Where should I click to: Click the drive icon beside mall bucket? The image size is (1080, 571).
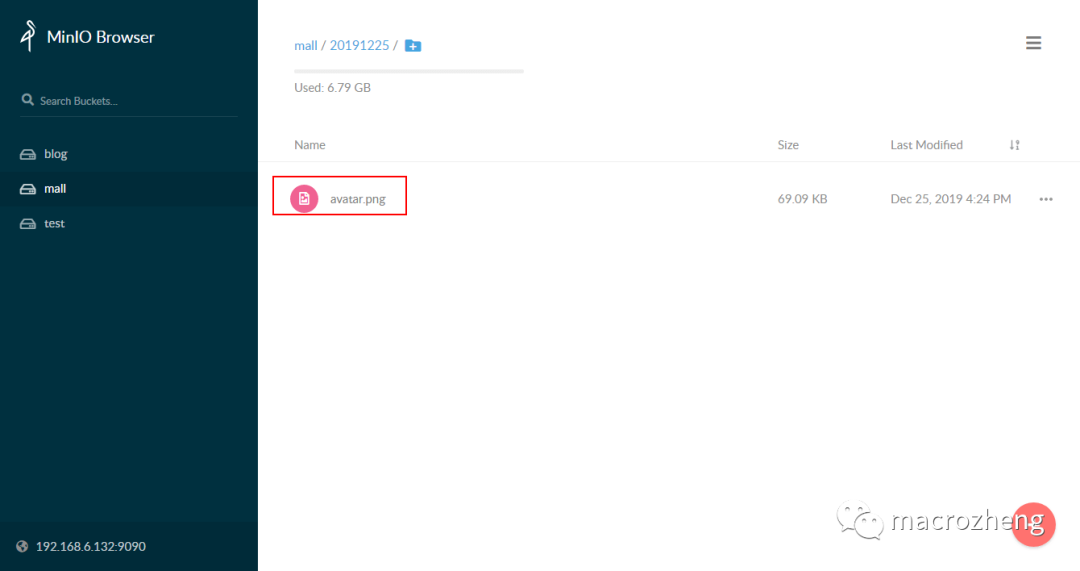28,189
